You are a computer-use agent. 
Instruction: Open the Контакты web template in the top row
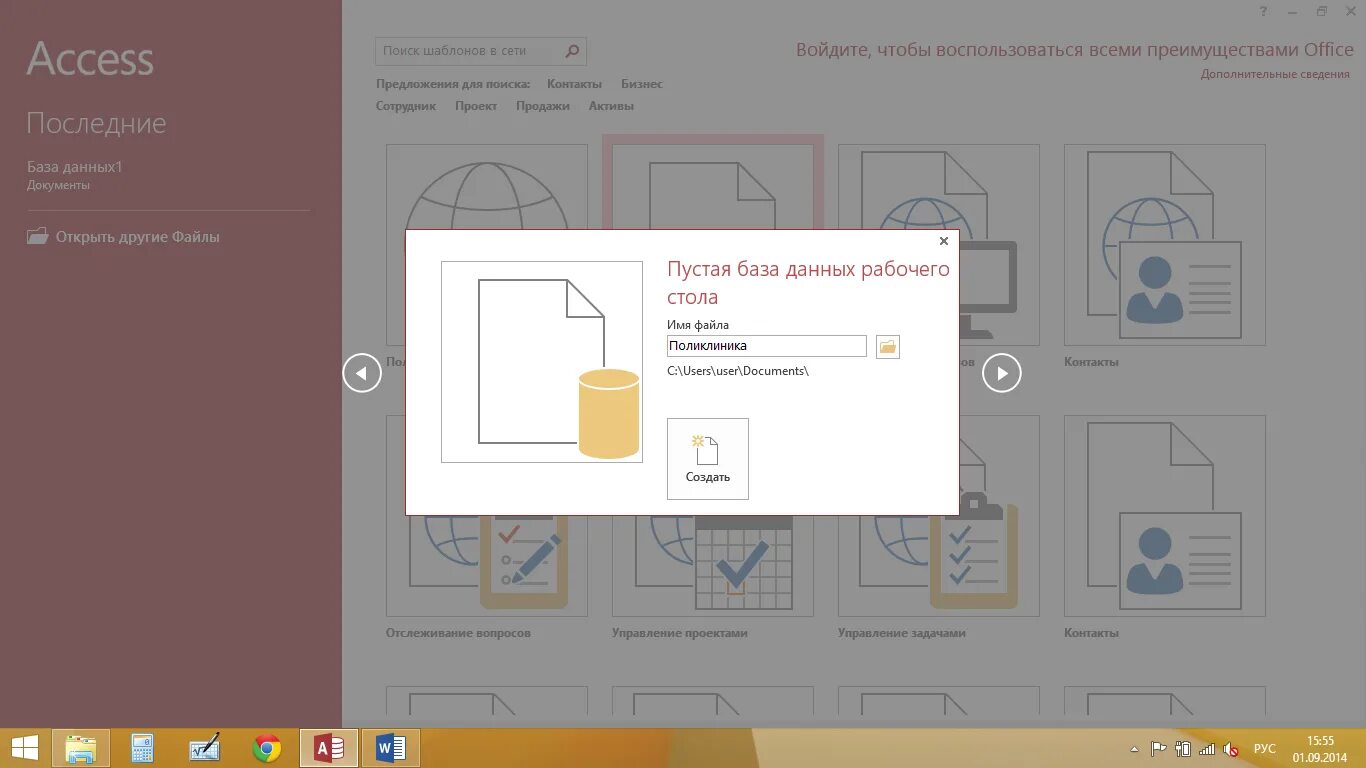(1165, 245)
